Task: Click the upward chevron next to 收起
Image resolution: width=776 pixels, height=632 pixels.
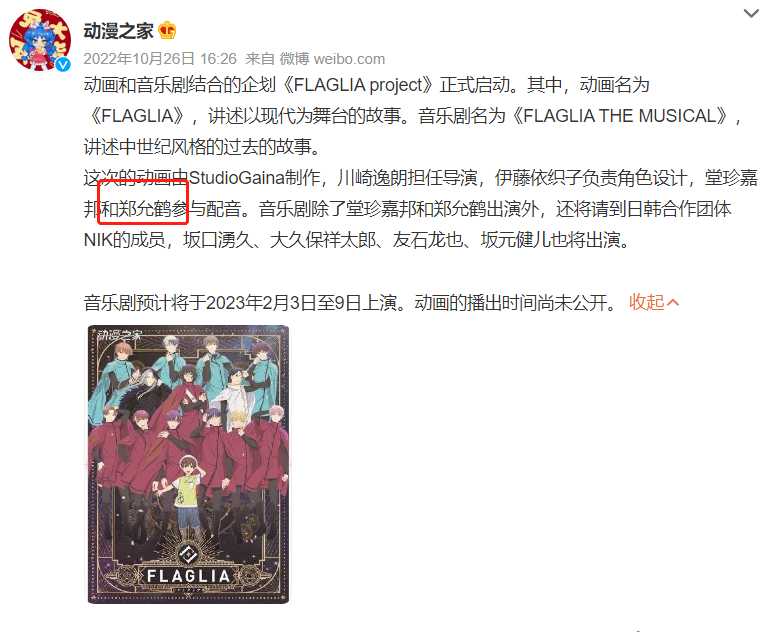Action: pyautogui.click(x=673, y=302)
